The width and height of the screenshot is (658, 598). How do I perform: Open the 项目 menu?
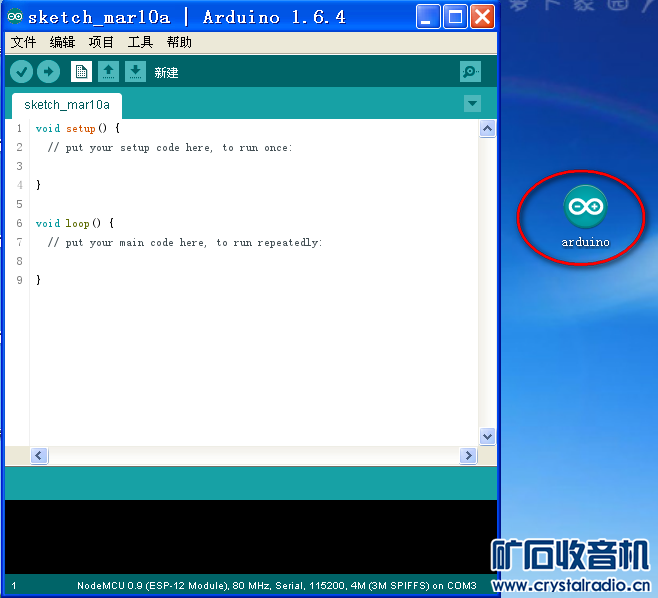point(101,42)
